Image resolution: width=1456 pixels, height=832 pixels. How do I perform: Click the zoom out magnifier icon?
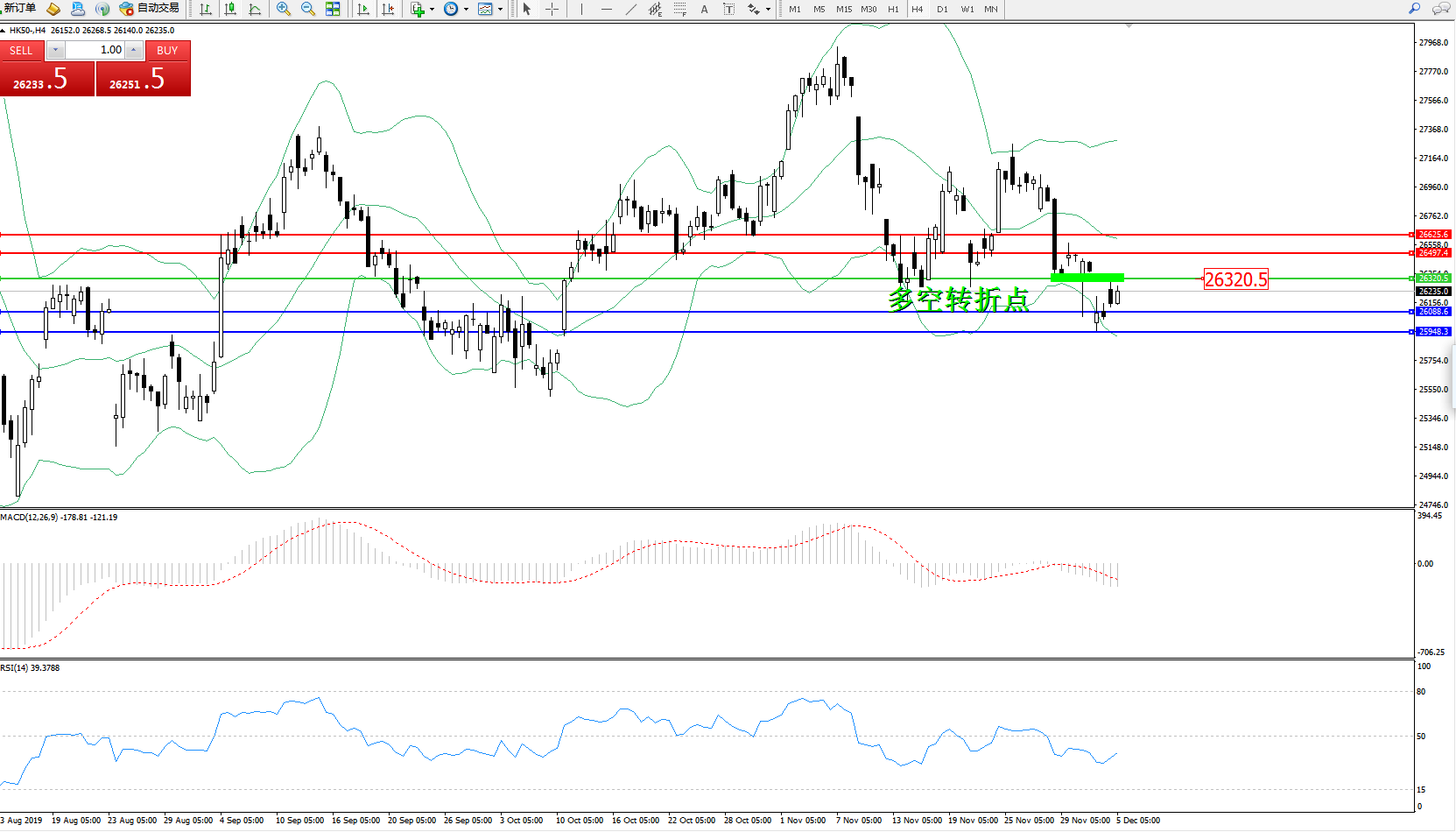pyautogui.click(x=307, y=9)
